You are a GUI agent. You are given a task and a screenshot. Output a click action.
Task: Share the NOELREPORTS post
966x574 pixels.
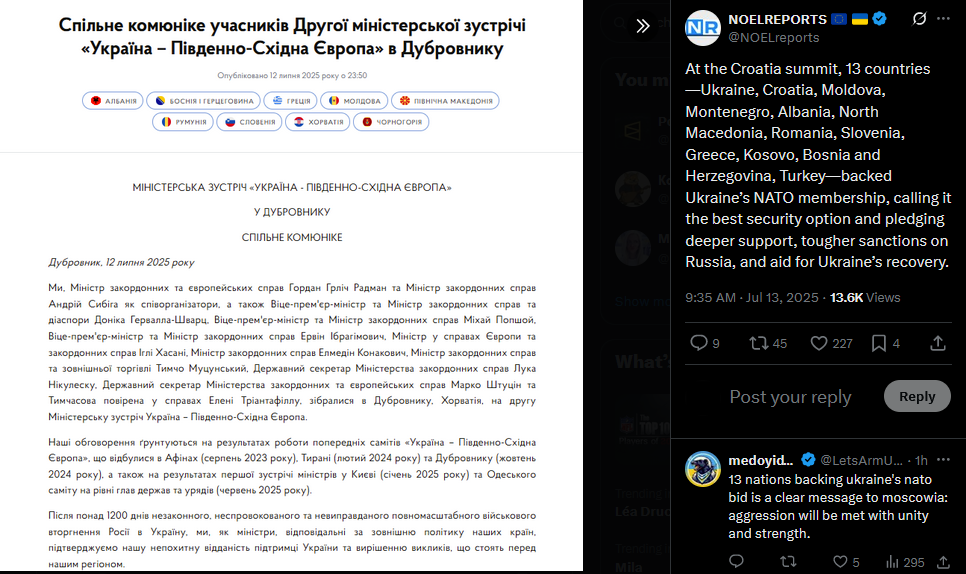pyautogui.click(x=938, y=343)
